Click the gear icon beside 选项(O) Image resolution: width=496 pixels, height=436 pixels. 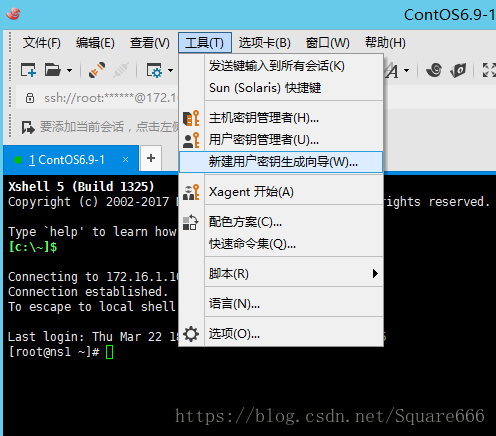[x=191, y=334]
